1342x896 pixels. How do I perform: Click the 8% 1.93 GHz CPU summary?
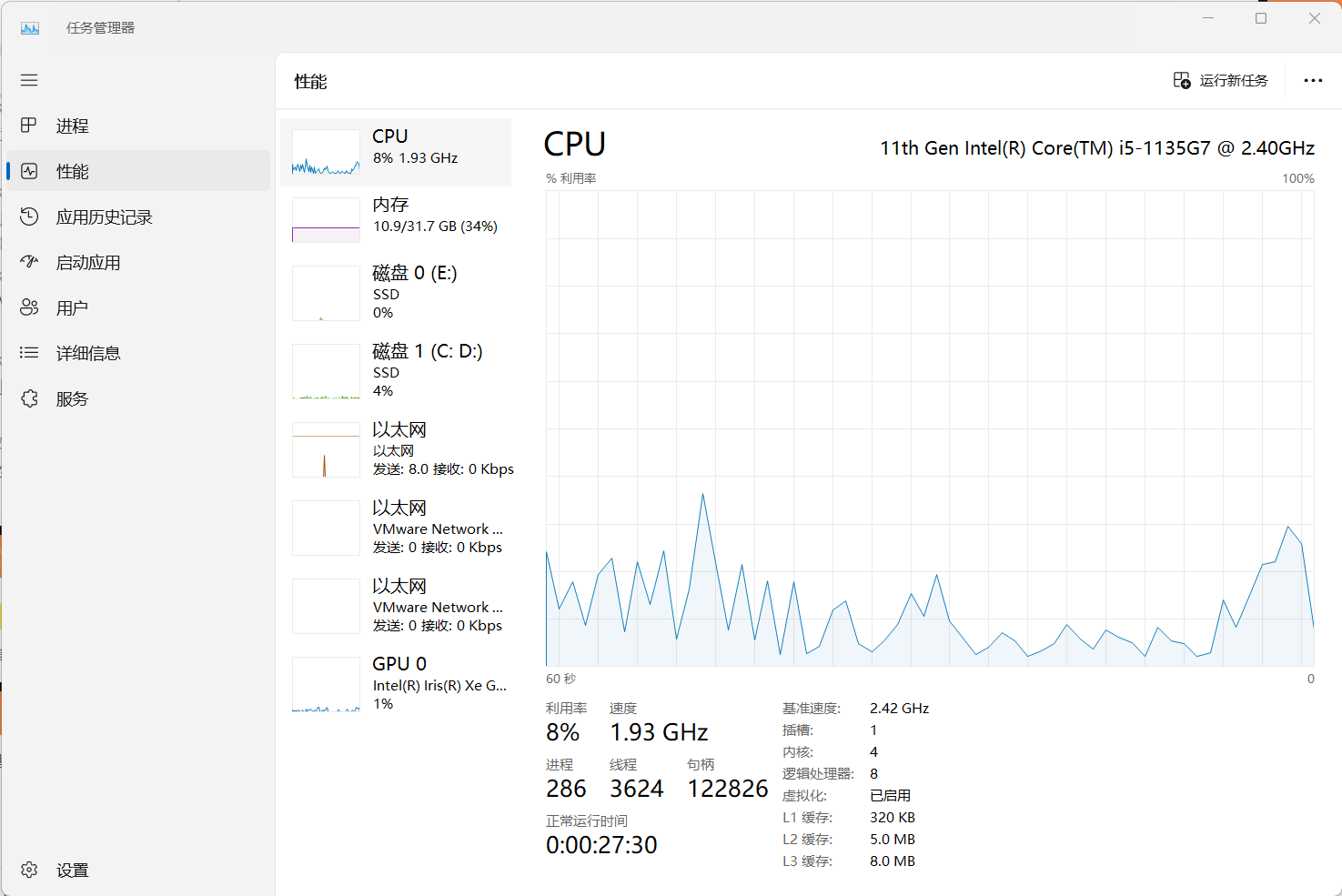416,157
